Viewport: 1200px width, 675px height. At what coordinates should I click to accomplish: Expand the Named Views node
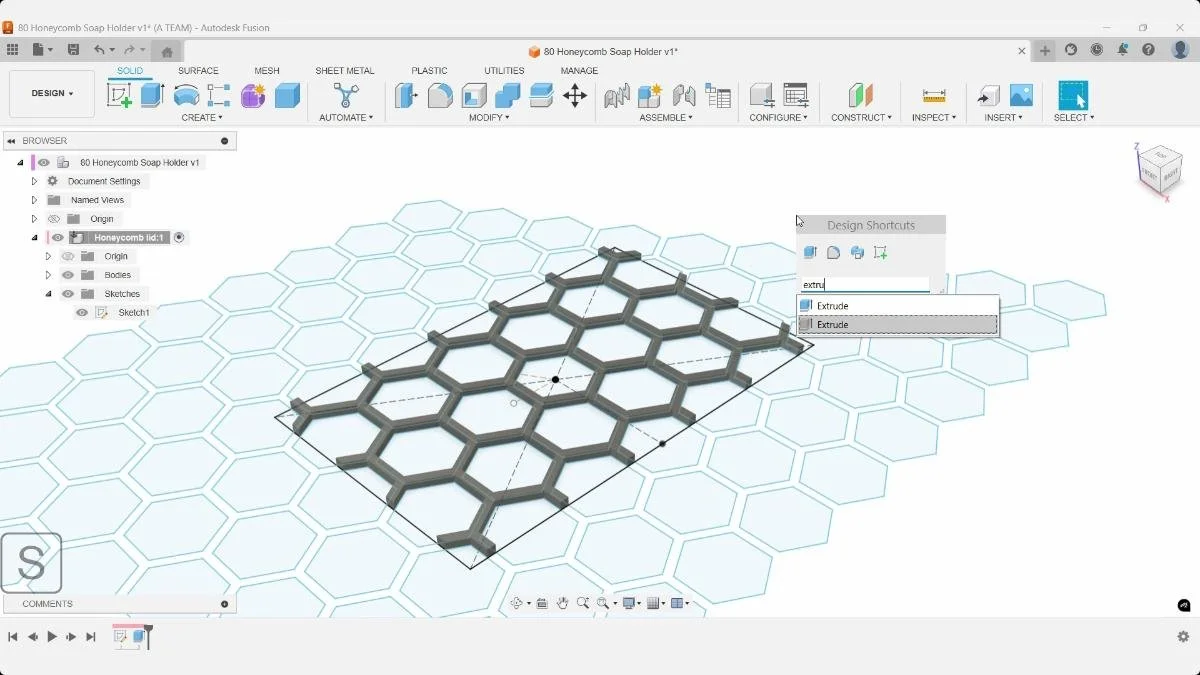pyautogui.click(x=34, y=200)
